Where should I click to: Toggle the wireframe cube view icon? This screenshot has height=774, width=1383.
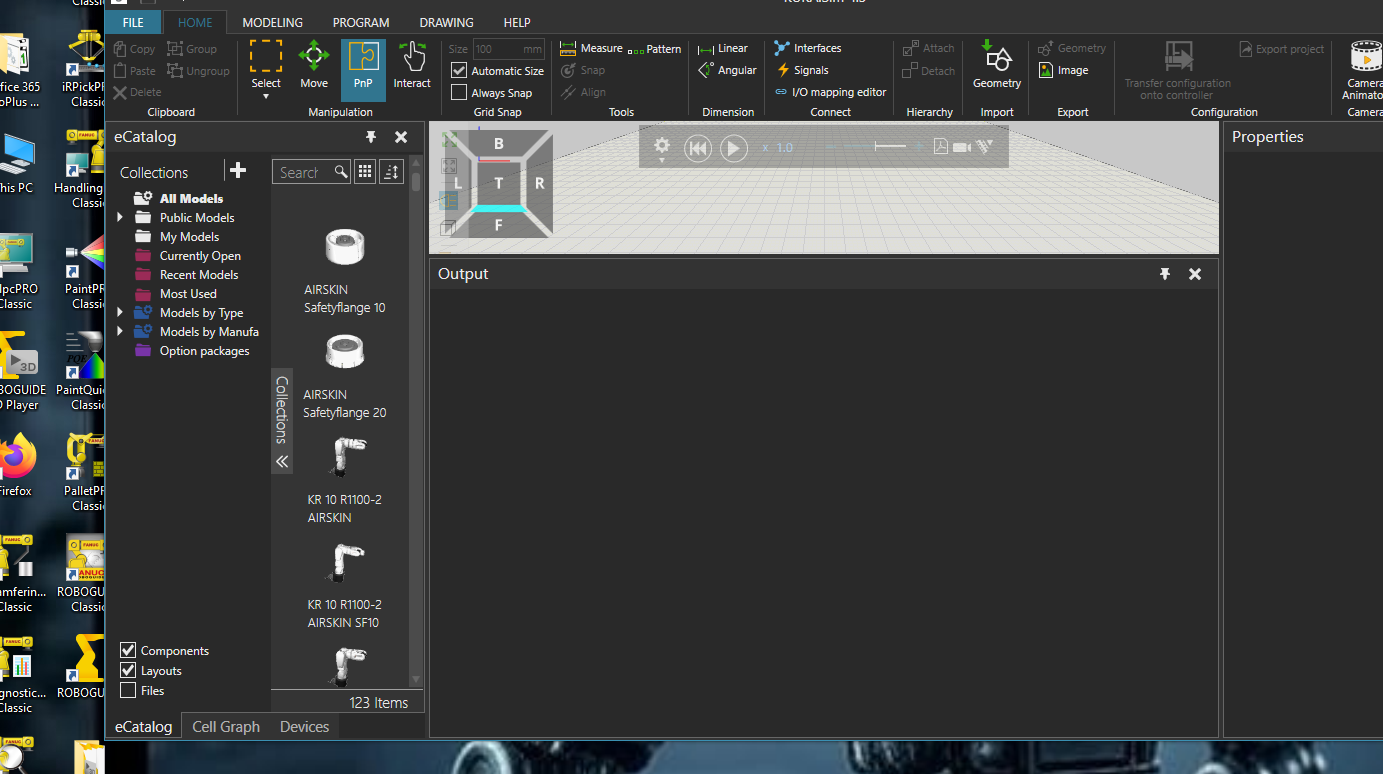pos(449,228)
